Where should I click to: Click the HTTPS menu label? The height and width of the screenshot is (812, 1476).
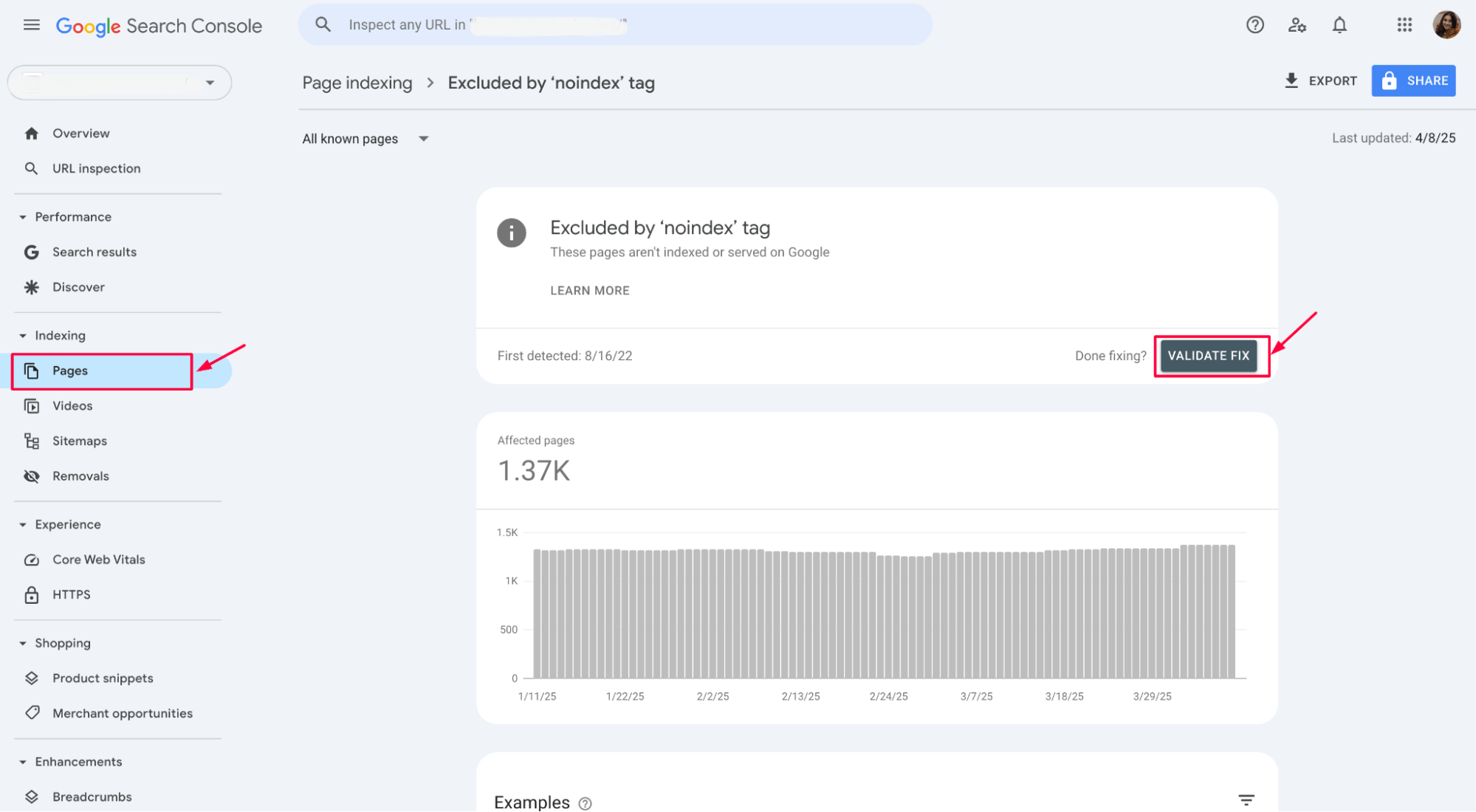72,595
